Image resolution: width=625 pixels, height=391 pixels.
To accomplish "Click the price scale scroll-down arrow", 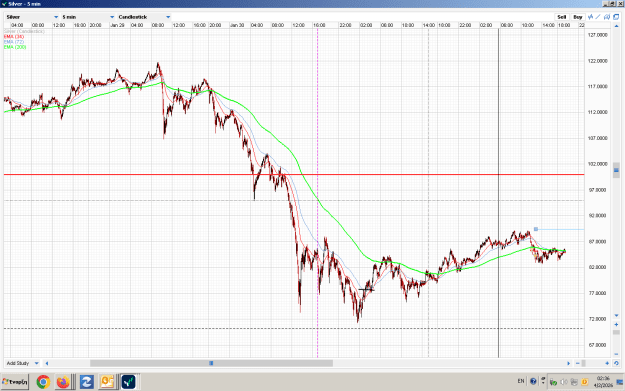I will [x=616, y=315].
